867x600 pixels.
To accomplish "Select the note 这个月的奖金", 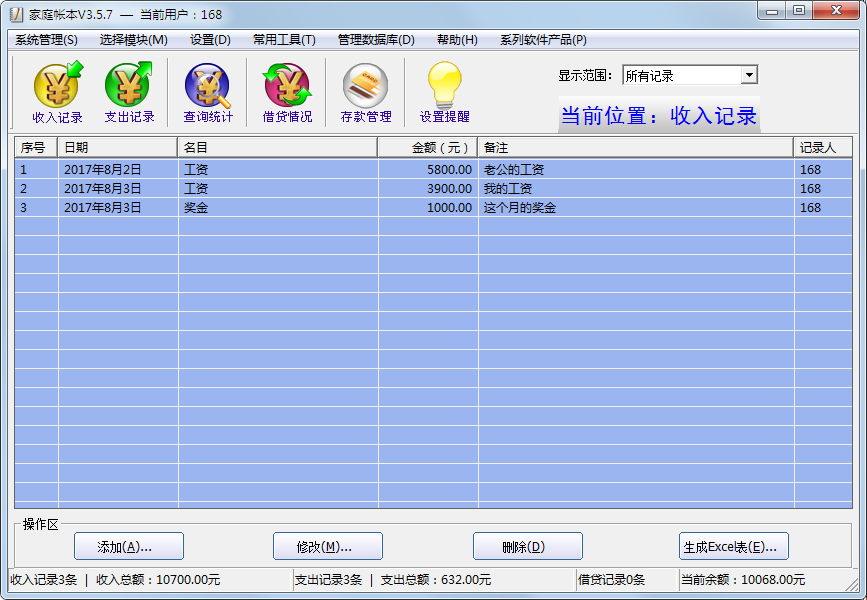I will [x=520, y=208].
